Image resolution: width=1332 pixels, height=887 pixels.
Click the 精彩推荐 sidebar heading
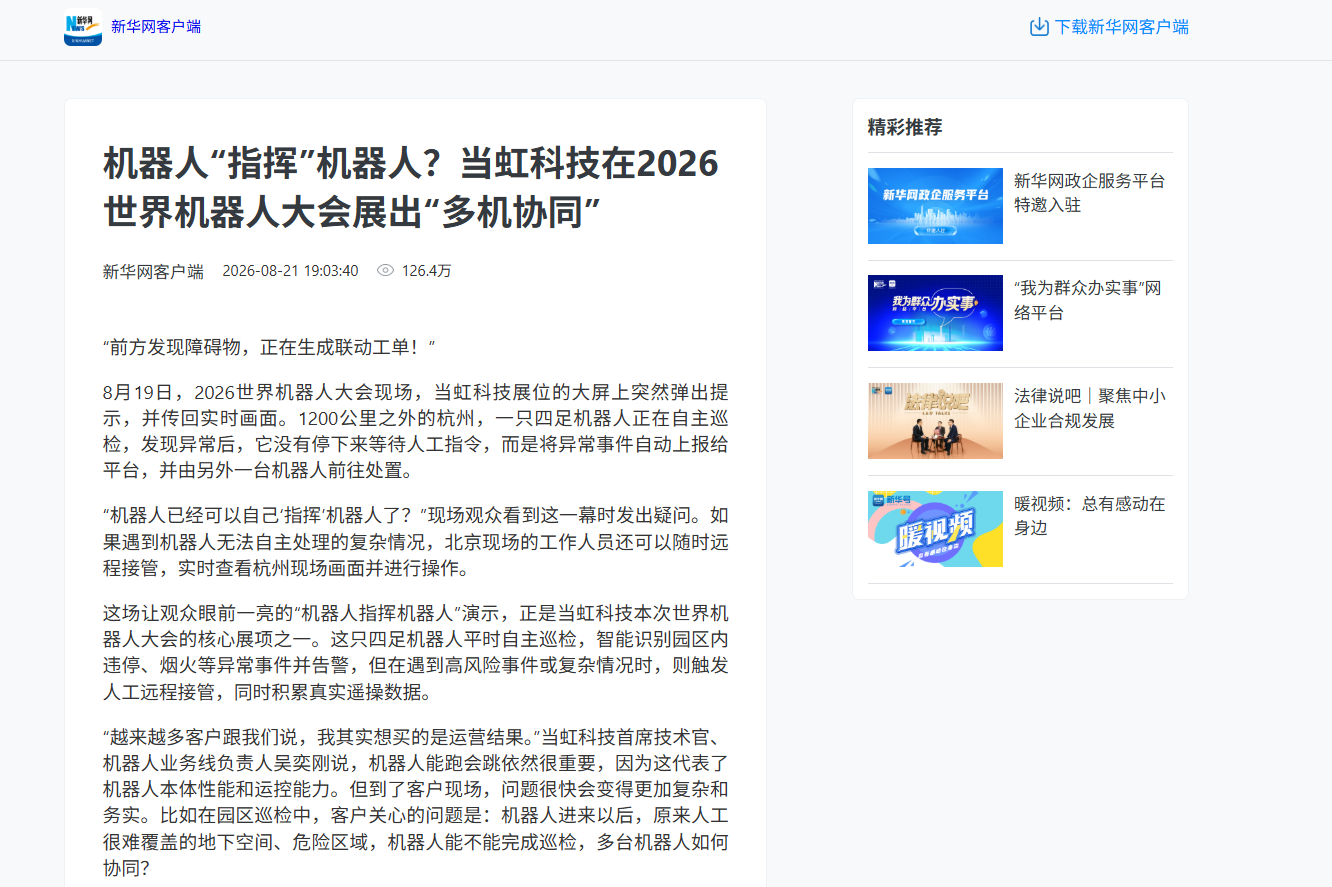905,127
